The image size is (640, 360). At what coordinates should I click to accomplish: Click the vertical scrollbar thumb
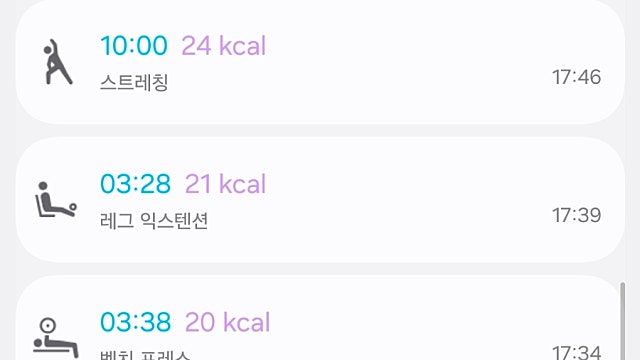pos(622,321)
